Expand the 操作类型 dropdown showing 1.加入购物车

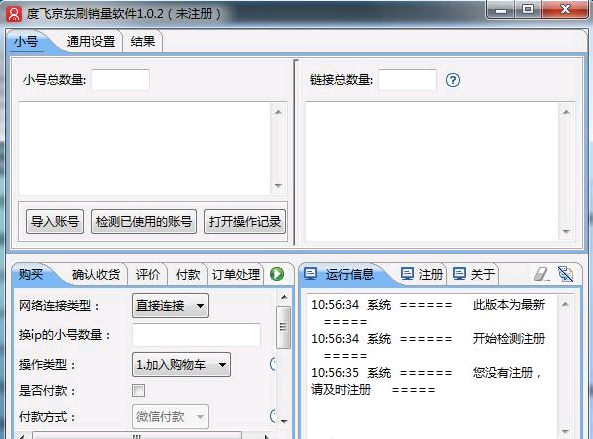tap(181, 365)
